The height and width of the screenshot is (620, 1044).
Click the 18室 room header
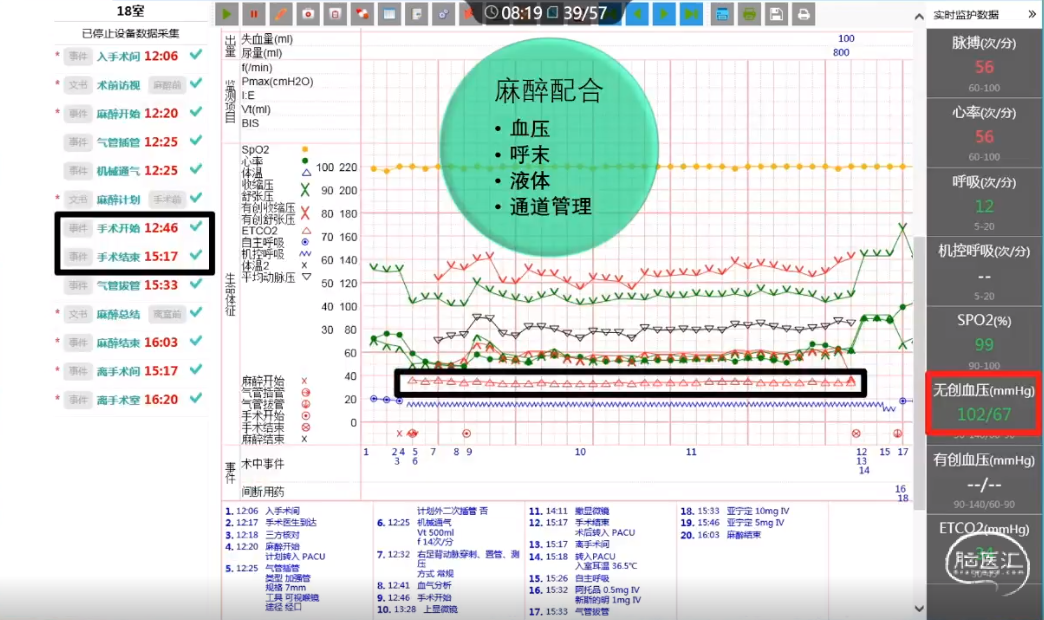point(130,11)
